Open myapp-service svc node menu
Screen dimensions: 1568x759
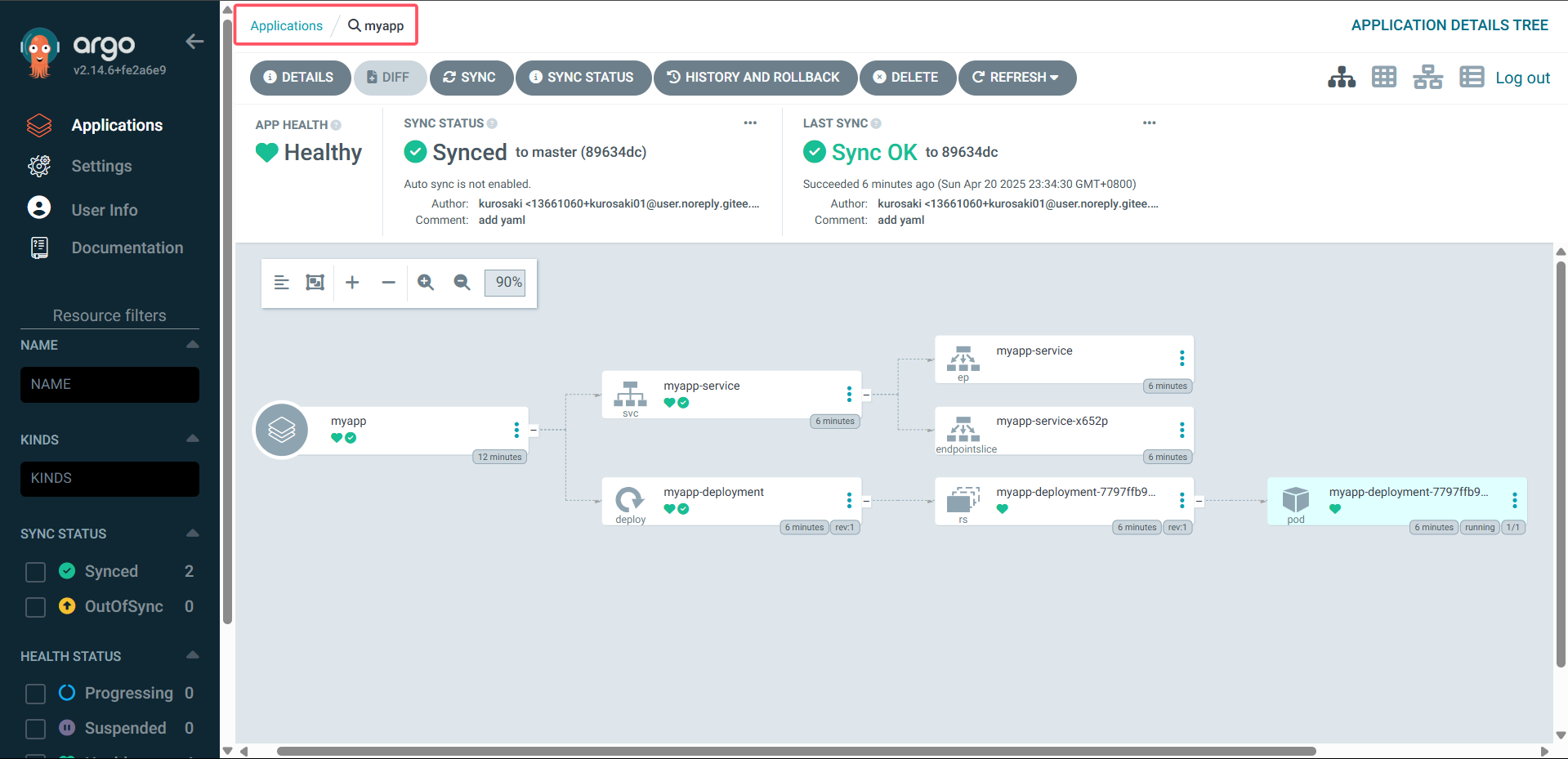pyautogui.click(x=849, y=395)
